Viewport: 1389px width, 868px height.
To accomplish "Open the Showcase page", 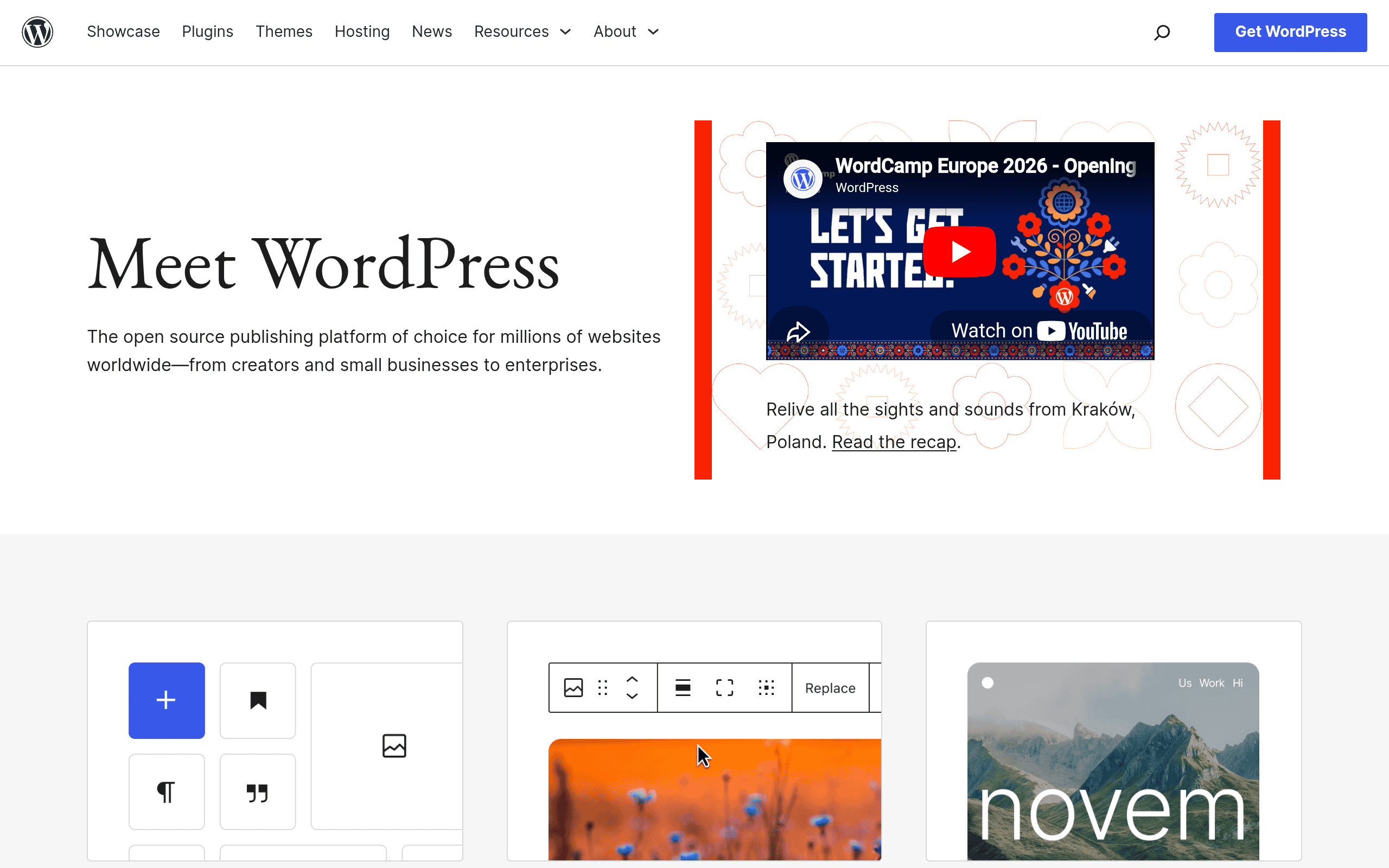I will (x=123, y=31).
